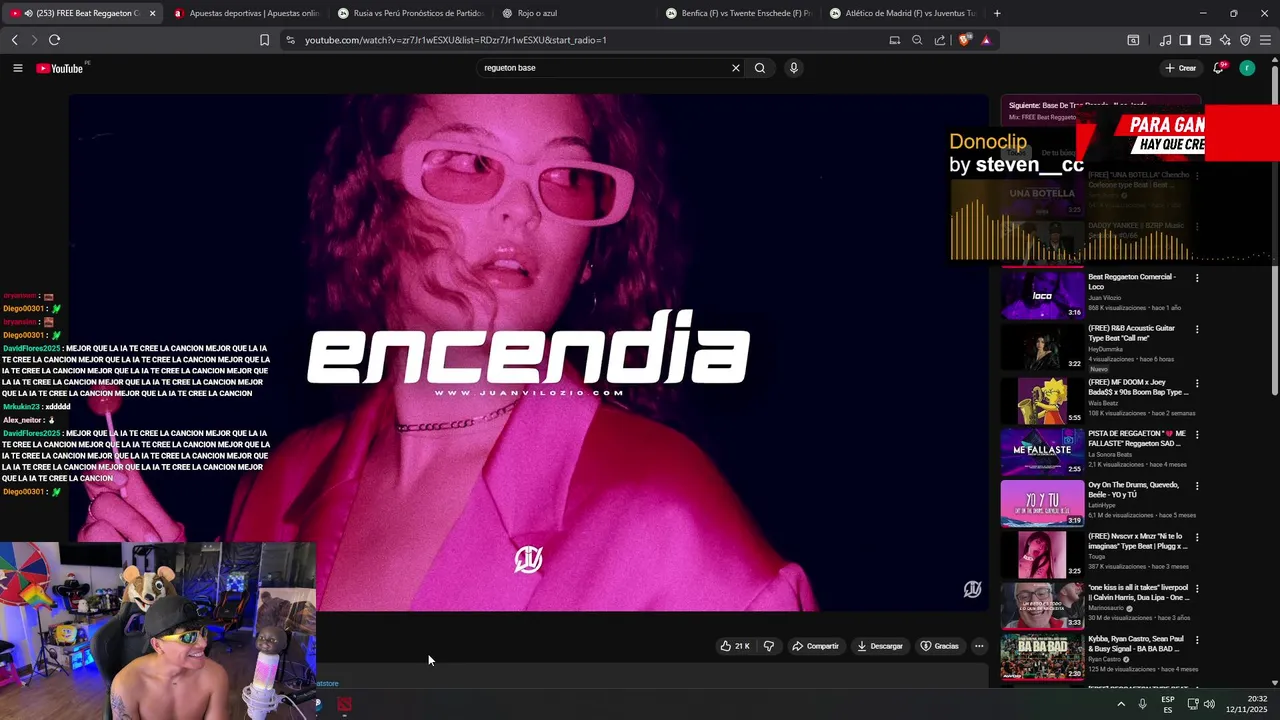Viewport: 1280px width, 720px height.
Task: Run the search with the magnifier button
Action: (x=760, y=68)
